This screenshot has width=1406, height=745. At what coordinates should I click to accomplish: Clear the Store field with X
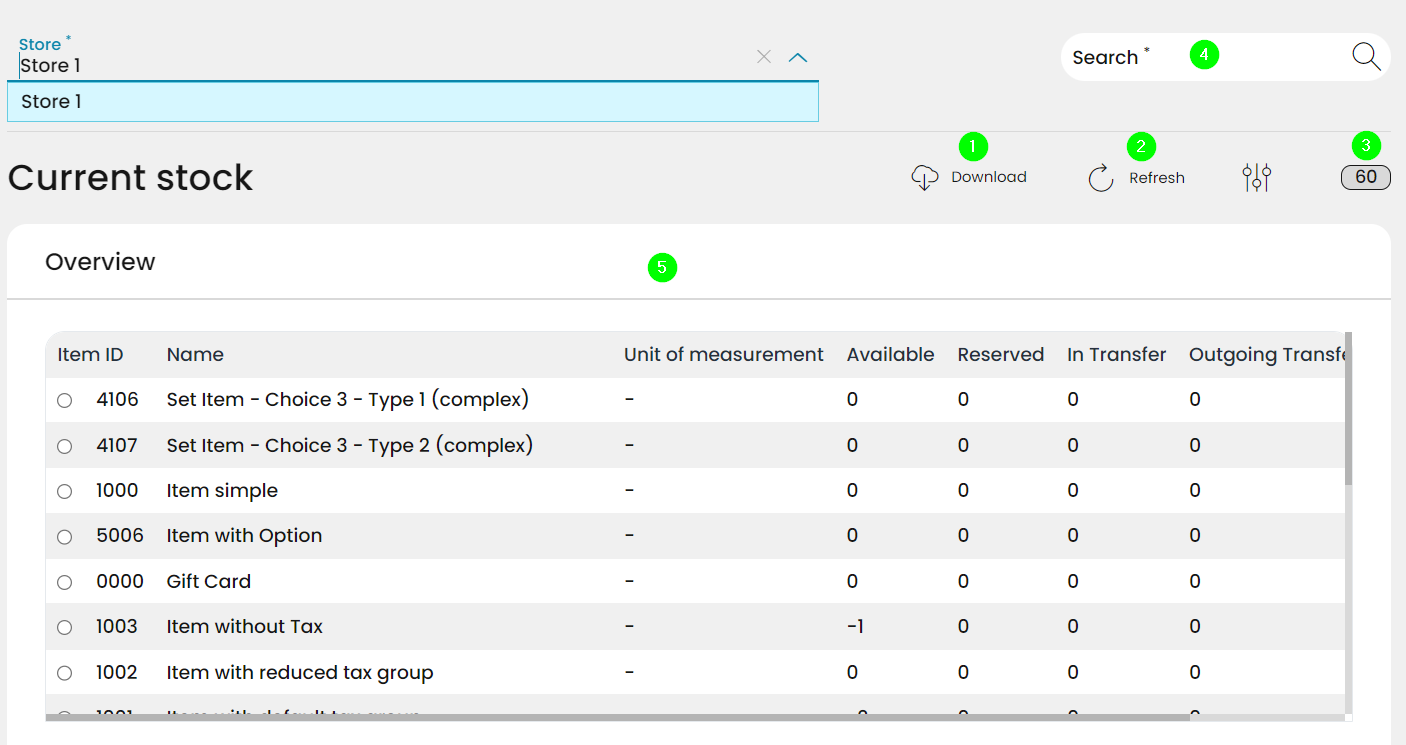[764, 57]
